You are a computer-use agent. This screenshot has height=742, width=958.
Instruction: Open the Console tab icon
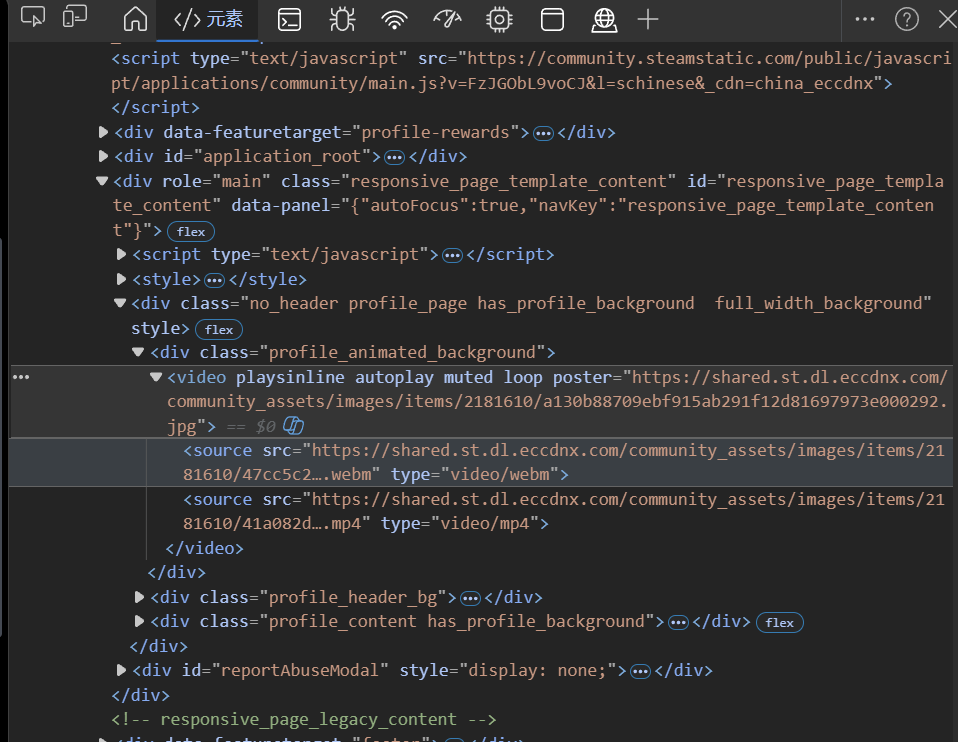coord(289,20)
